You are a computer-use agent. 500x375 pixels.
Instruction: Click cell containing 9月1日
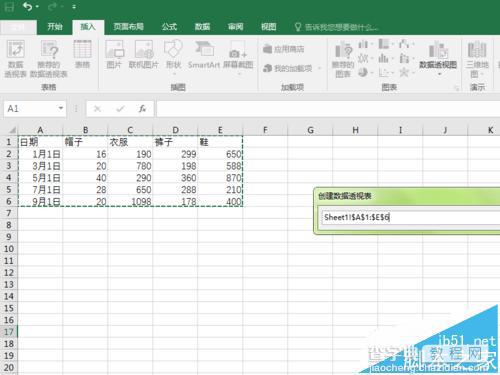(40, 201)
